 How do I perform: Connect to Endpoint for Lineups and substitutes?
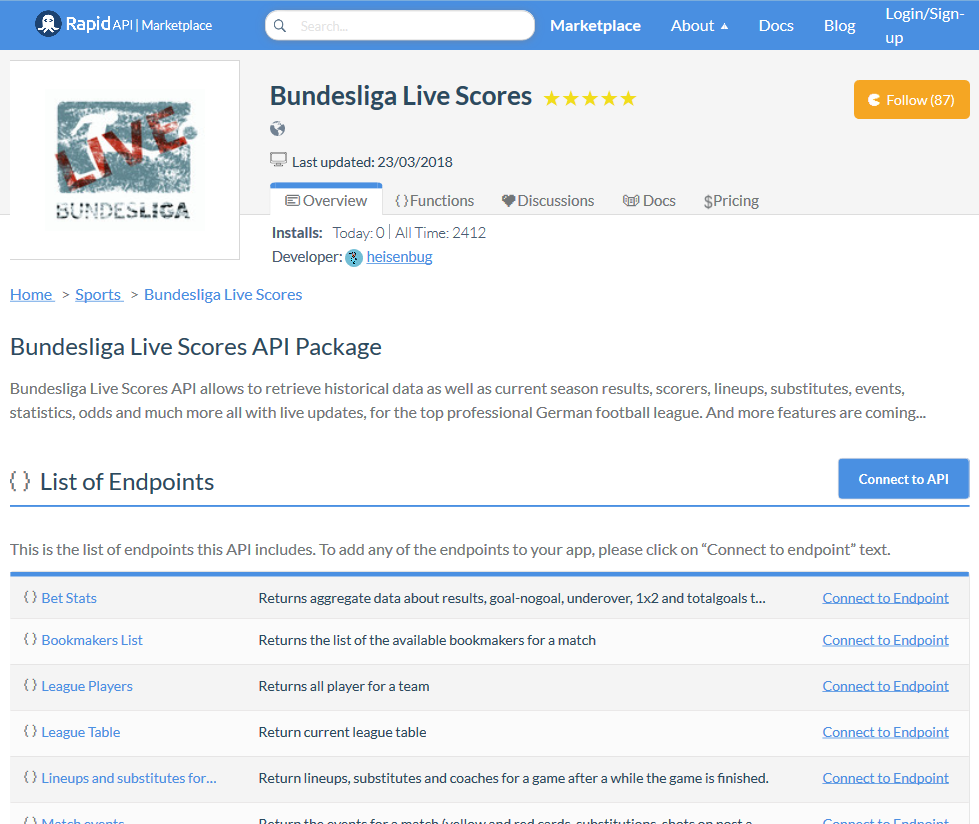coord(885,778)
